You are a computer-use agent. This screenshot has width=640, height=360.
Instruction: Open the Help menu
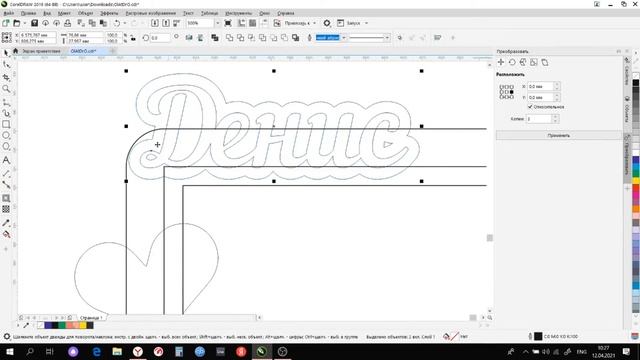tap(285, 13)
